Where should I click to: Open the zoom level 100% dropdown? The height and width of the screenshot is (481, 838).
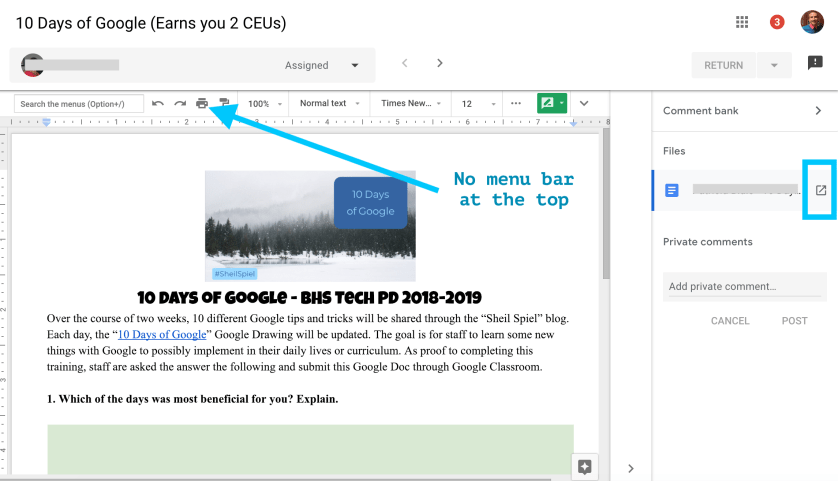265,103
